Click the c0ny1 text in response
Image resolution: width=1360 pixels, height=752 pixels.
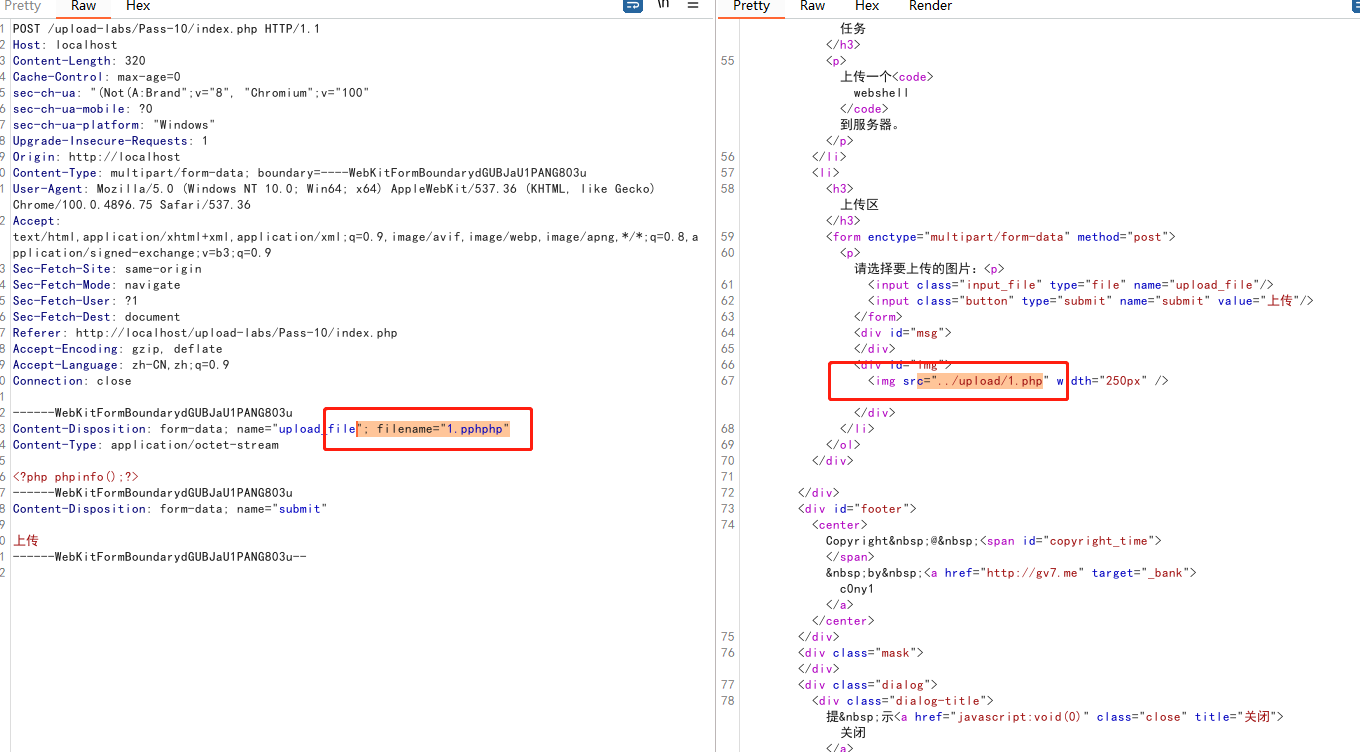857,589
